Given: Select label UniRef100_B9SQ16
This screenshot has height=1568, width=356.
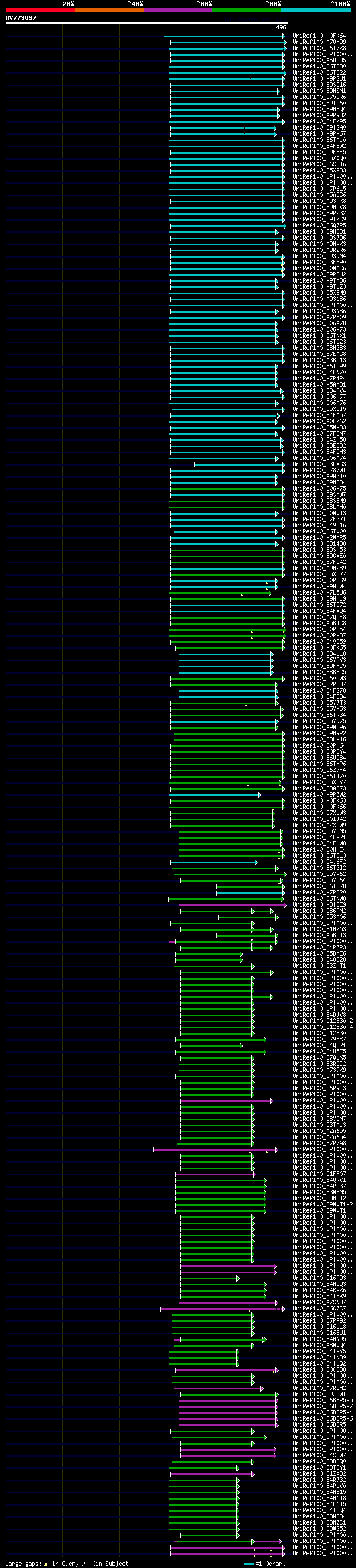Looking at the screenshot, I should 319,85.
